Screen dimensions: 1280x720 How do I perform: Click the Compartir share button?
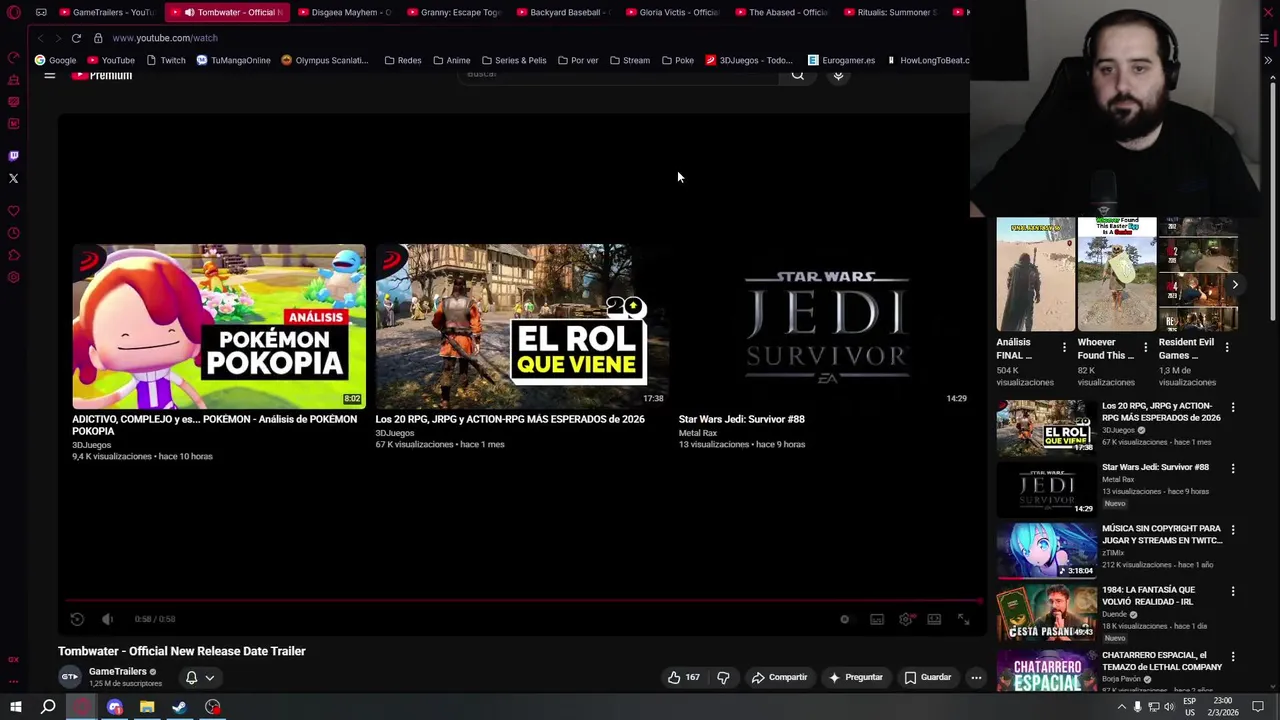(x=779, y=677)
